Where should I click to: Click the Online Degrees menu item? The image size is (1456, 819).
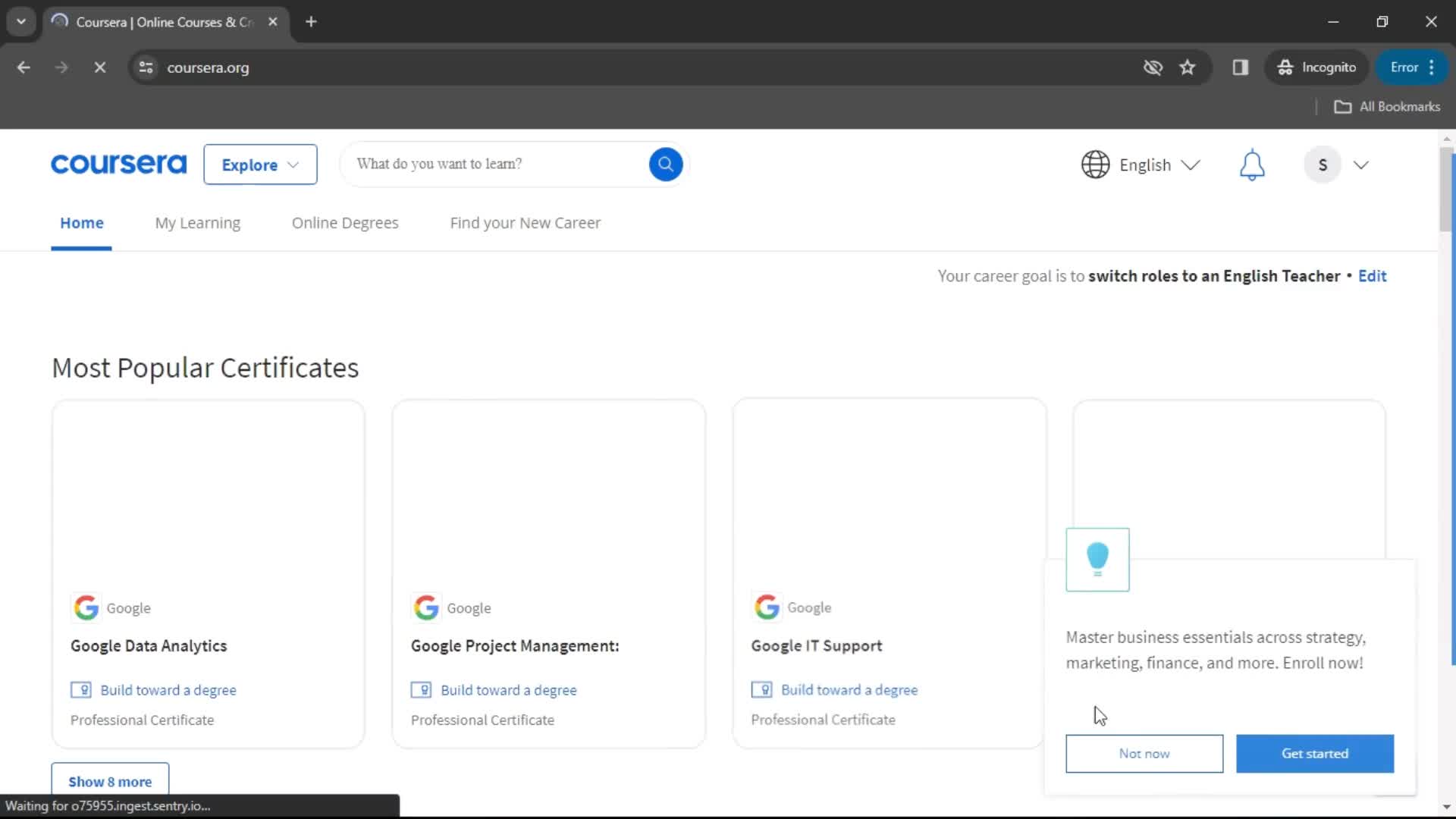(346, 222)
